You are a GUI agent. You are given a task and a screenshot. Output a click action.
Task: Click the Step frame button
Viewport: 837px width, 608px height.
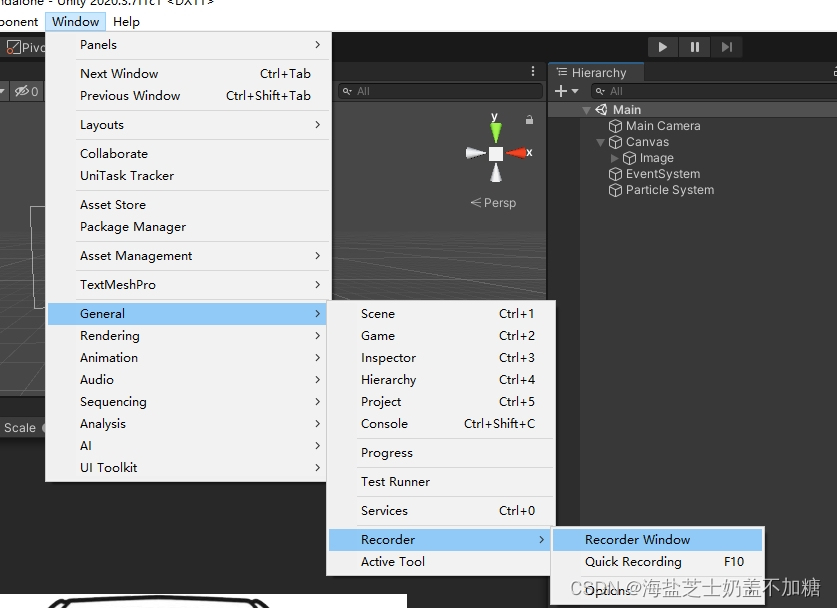click(x=727, y=46)
